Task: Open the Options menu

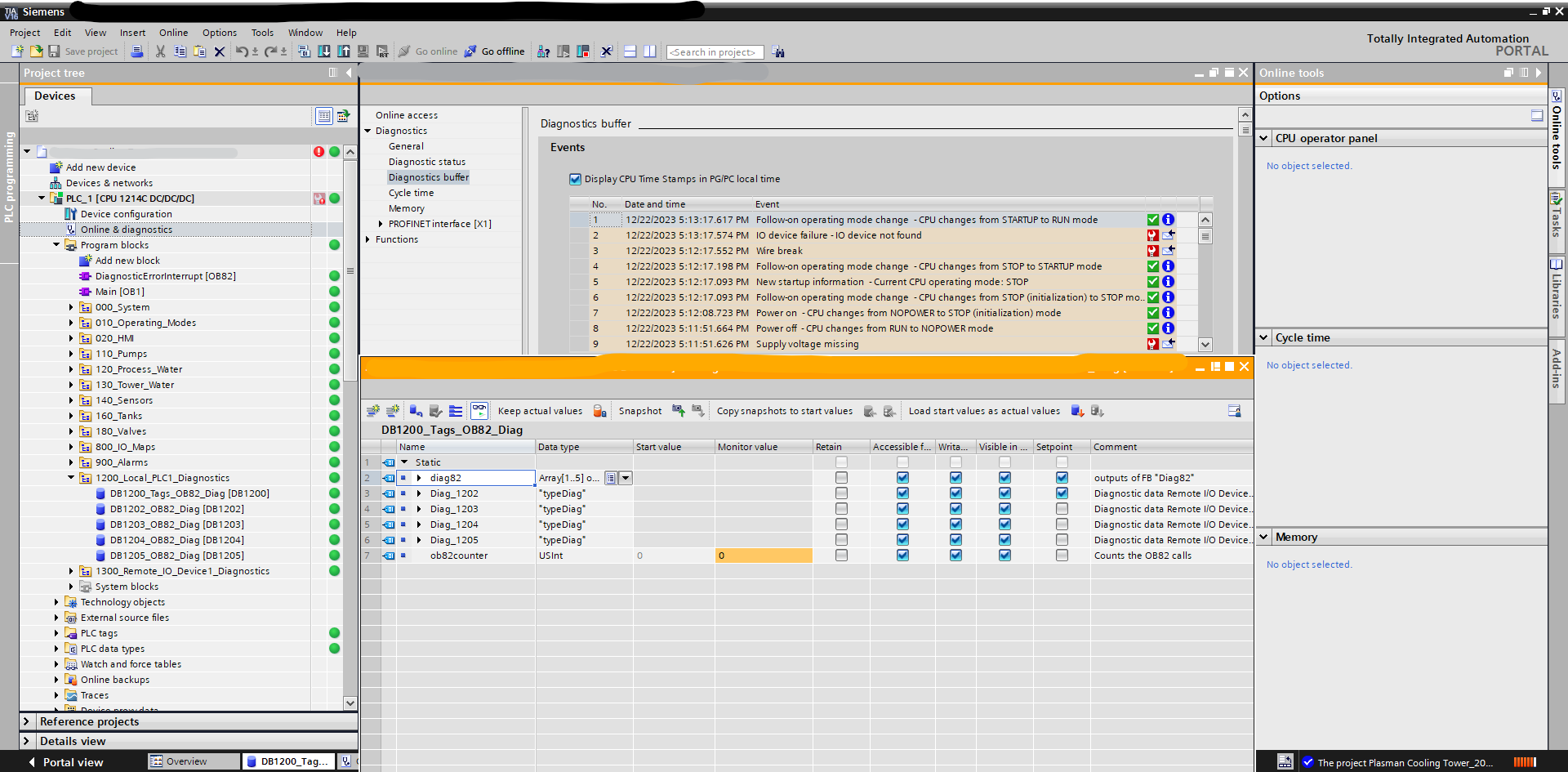Action: [x=219, y=33]
